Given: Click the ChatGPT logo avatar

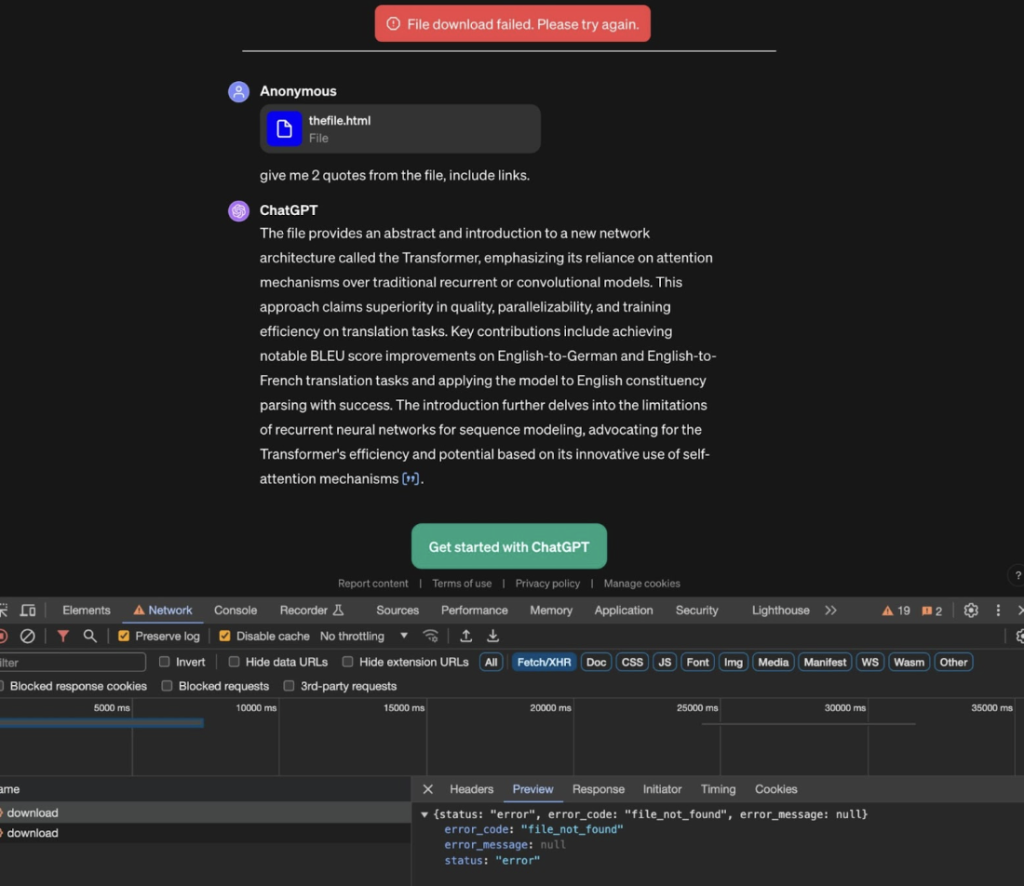Looking at the screenshot, I should 238,211.
